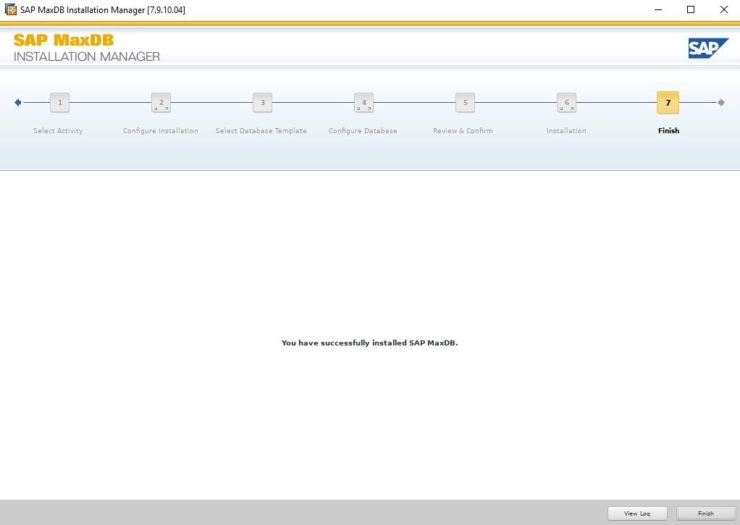Viewport: 740px width, 525px height.
Task: Select step 4 Configure Database marker
Action: pyautogui.click(x=364, y=102)
